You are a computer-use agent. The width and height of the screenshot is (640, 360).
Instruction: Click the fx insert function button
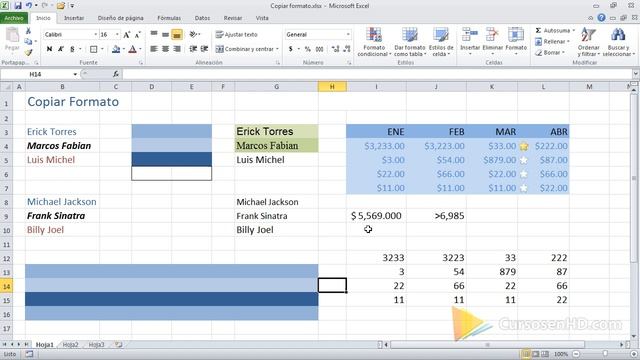pyautogui.click(x=116, y=74)
